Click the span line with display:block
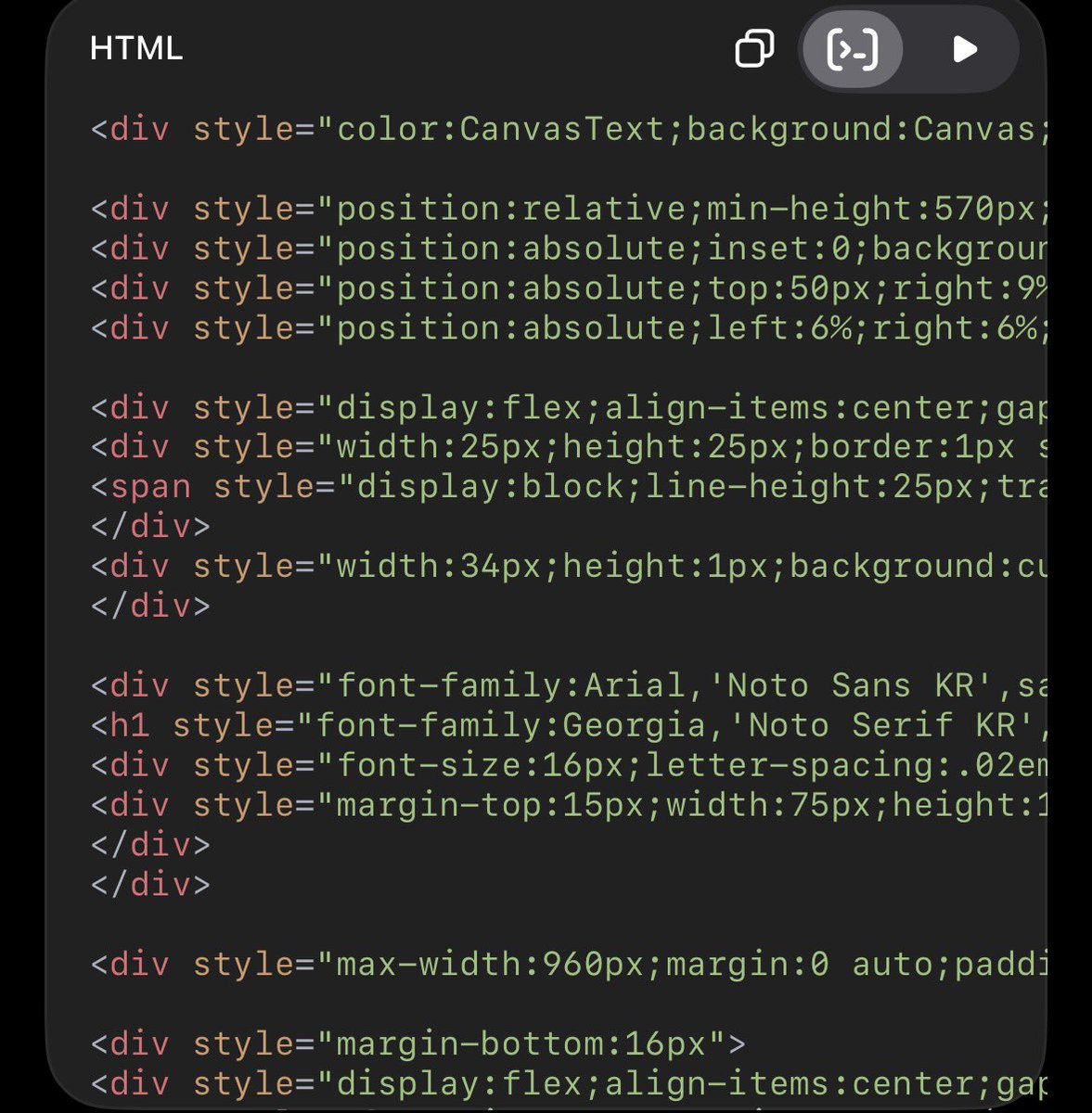This screenshot has width=1092, height=1113. coord(569,487)
